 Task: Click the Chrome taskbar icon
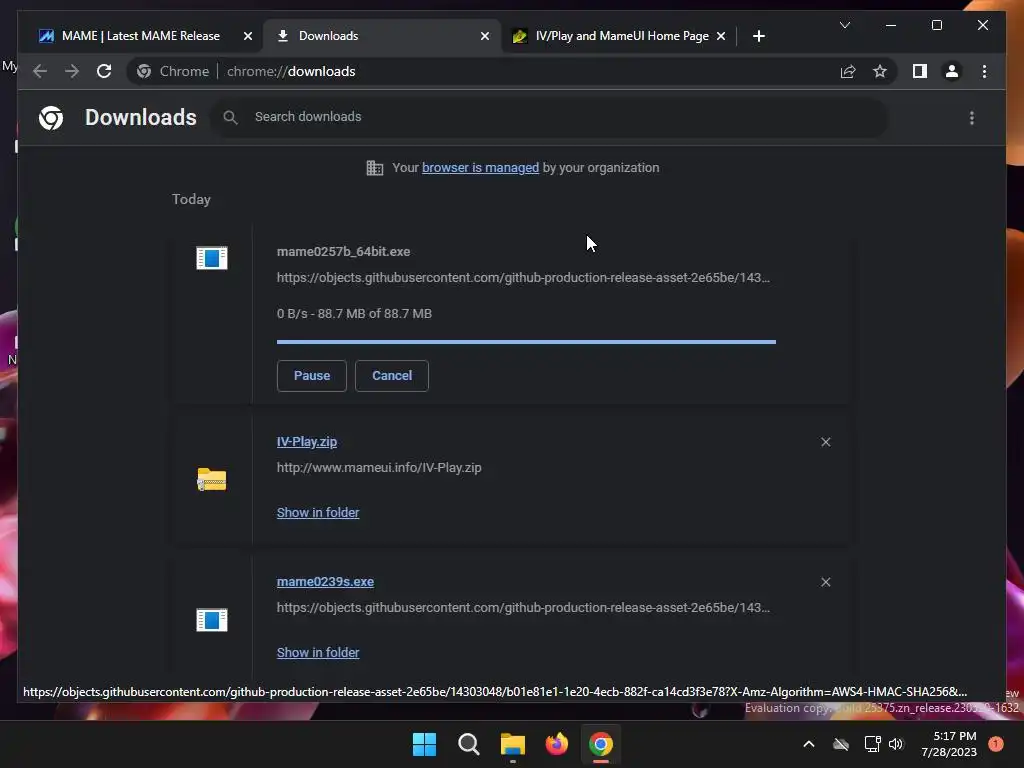pyautogui.click(x=601, y=744)
